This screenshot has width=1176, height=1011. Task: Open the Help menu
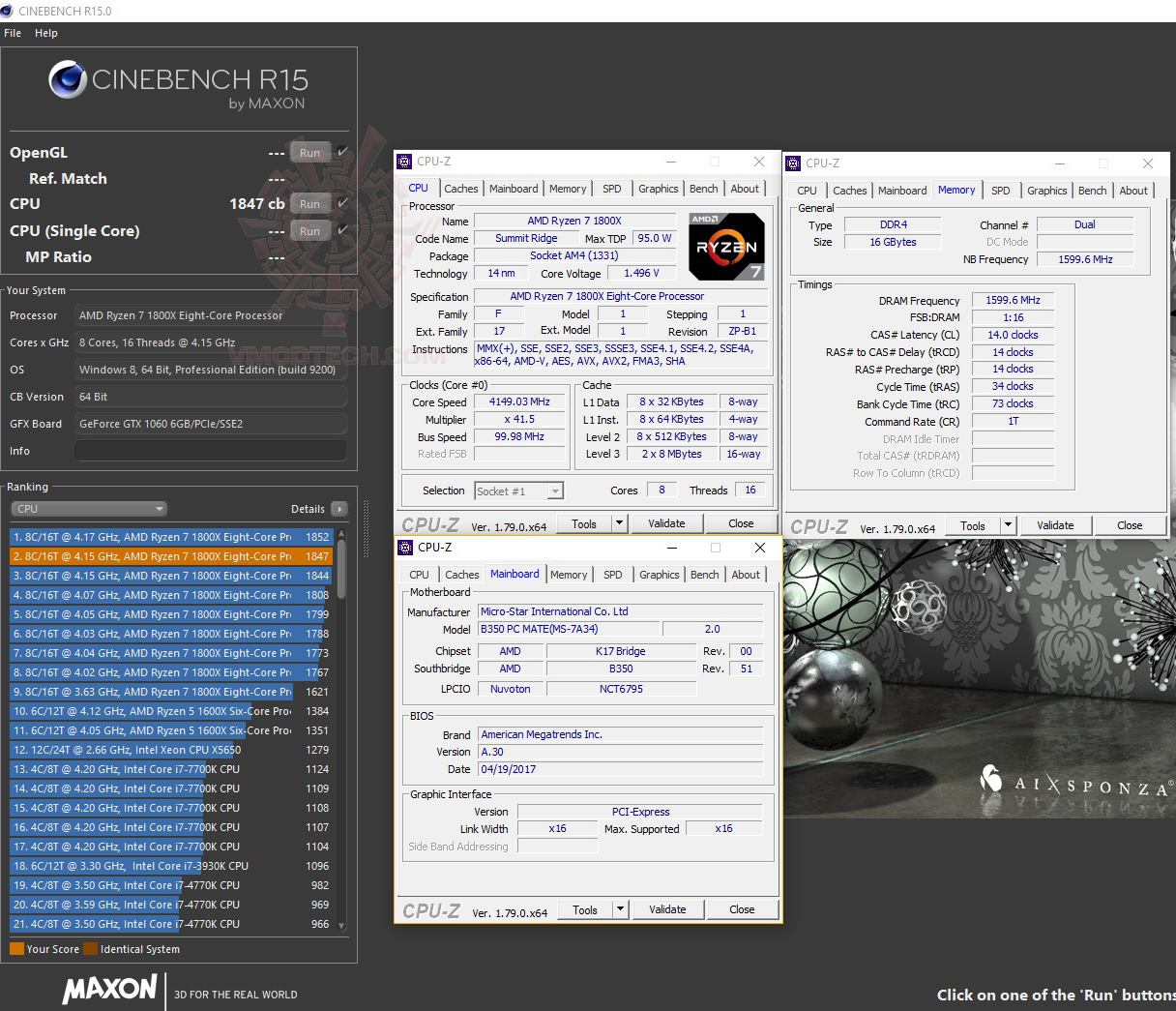[45, 32]
